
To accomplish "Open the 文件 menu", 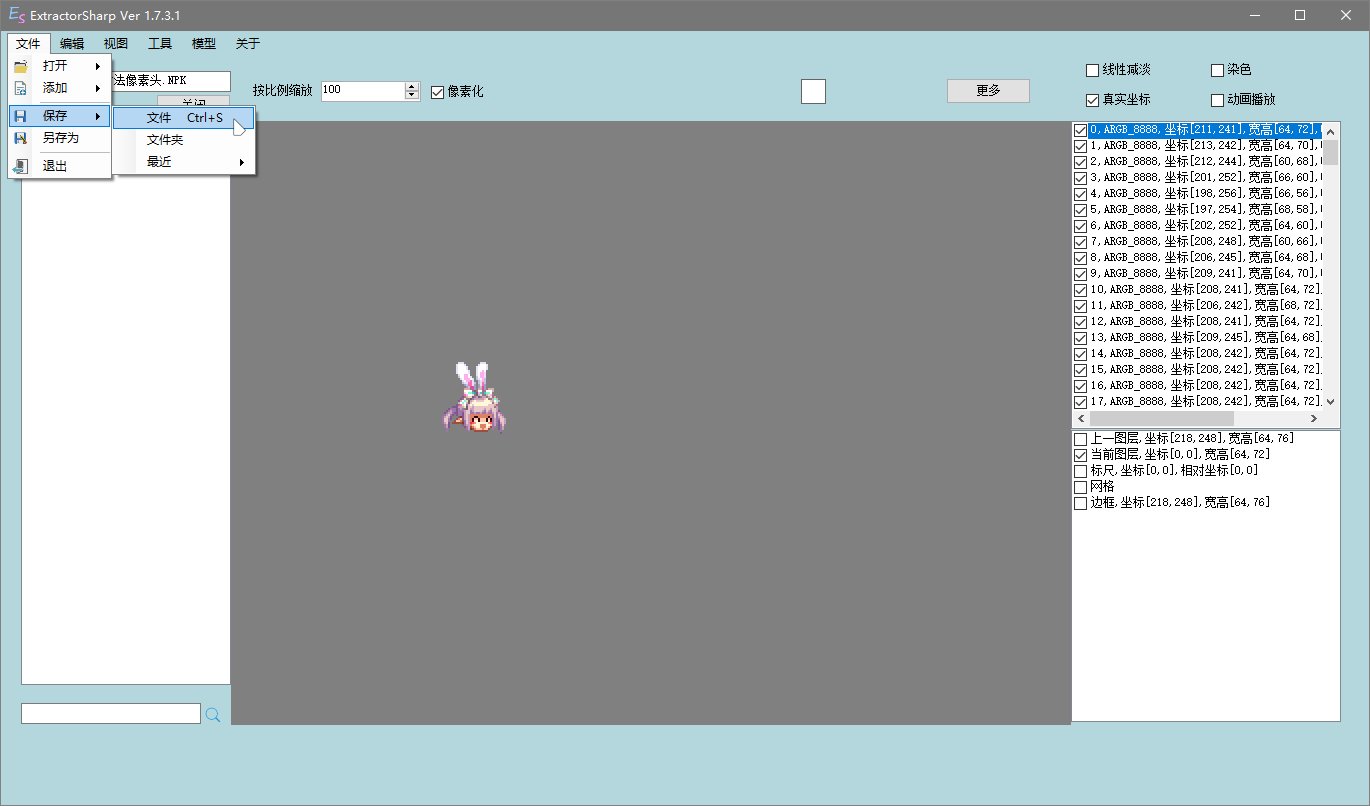I will 28,43.
